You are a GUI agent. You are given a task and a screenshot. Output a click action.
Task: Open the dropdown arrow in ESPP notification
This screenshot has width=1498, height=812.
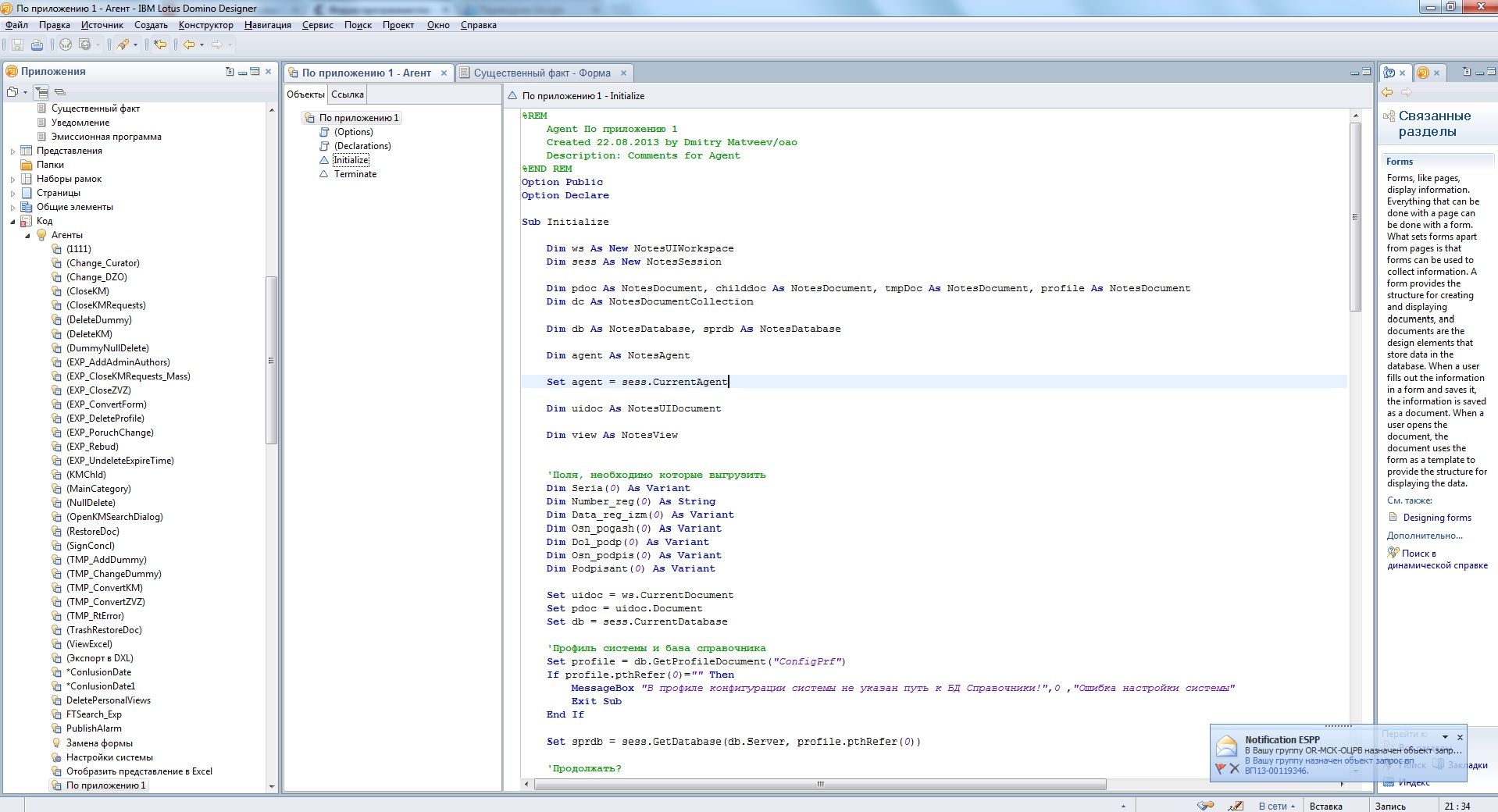[1445, 737]
